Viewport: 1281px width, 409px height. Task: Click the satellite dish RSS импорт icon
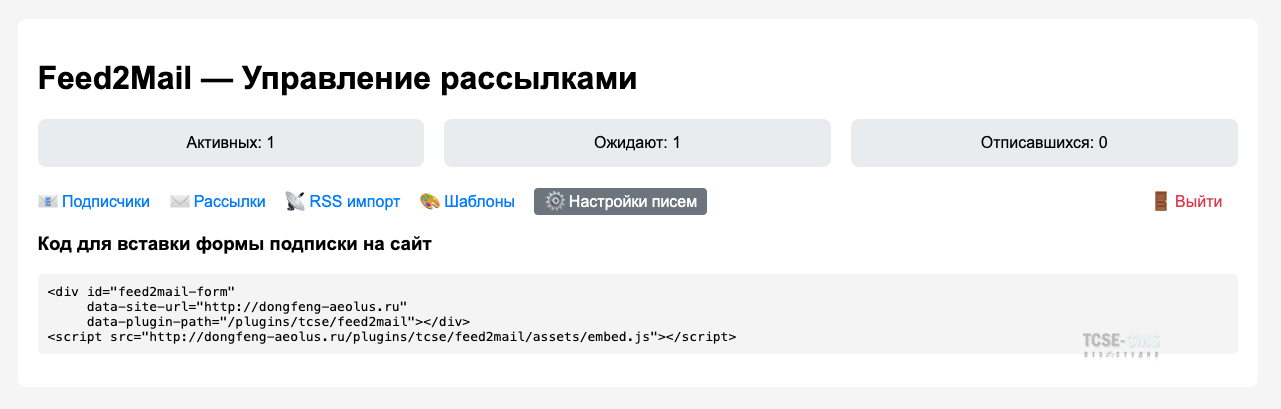pyautogui.click(x=295, y=202)
